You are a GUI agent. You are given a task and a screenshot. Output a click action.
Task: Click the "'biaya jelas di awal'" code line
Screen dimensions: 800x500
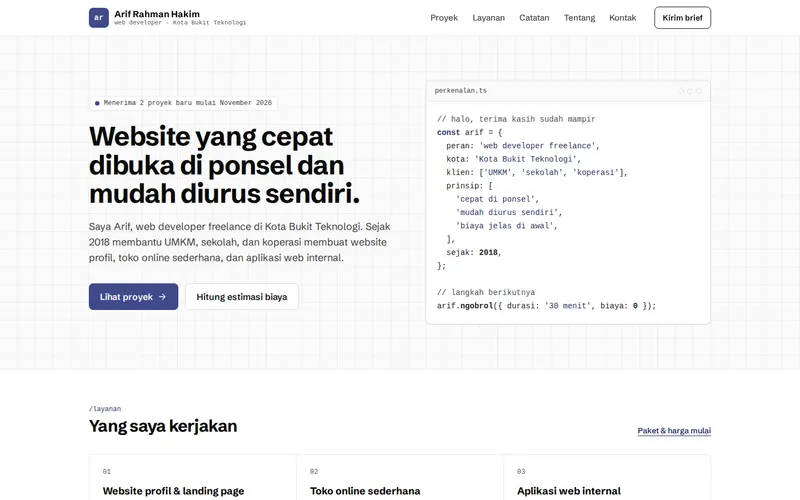(506, 226)
